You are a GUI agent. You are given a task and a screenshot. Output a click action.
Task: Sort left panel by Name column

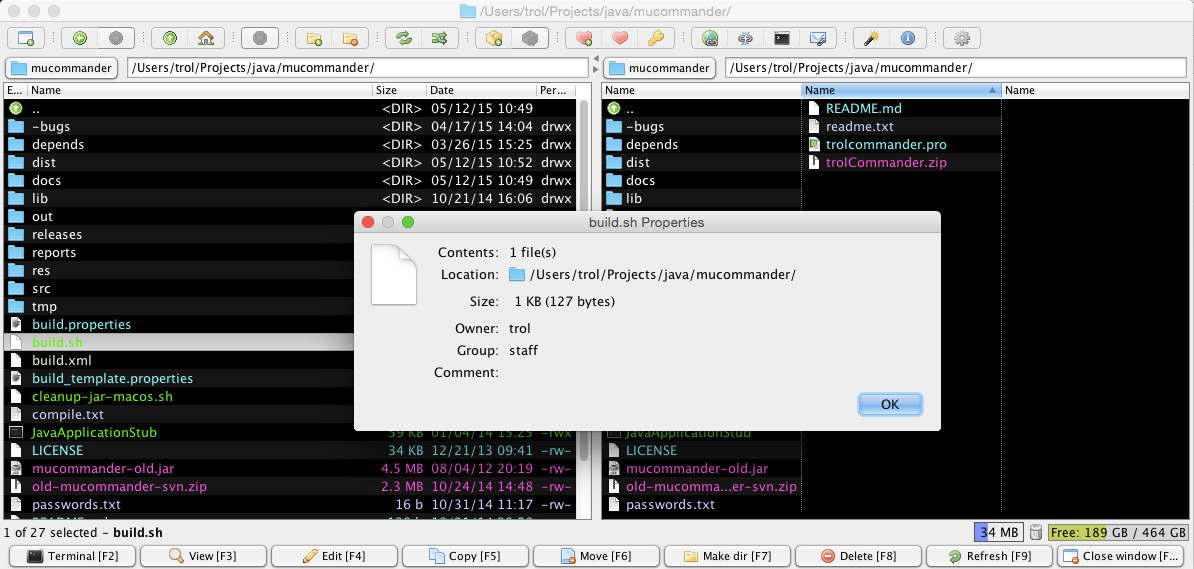coord(200,90)
